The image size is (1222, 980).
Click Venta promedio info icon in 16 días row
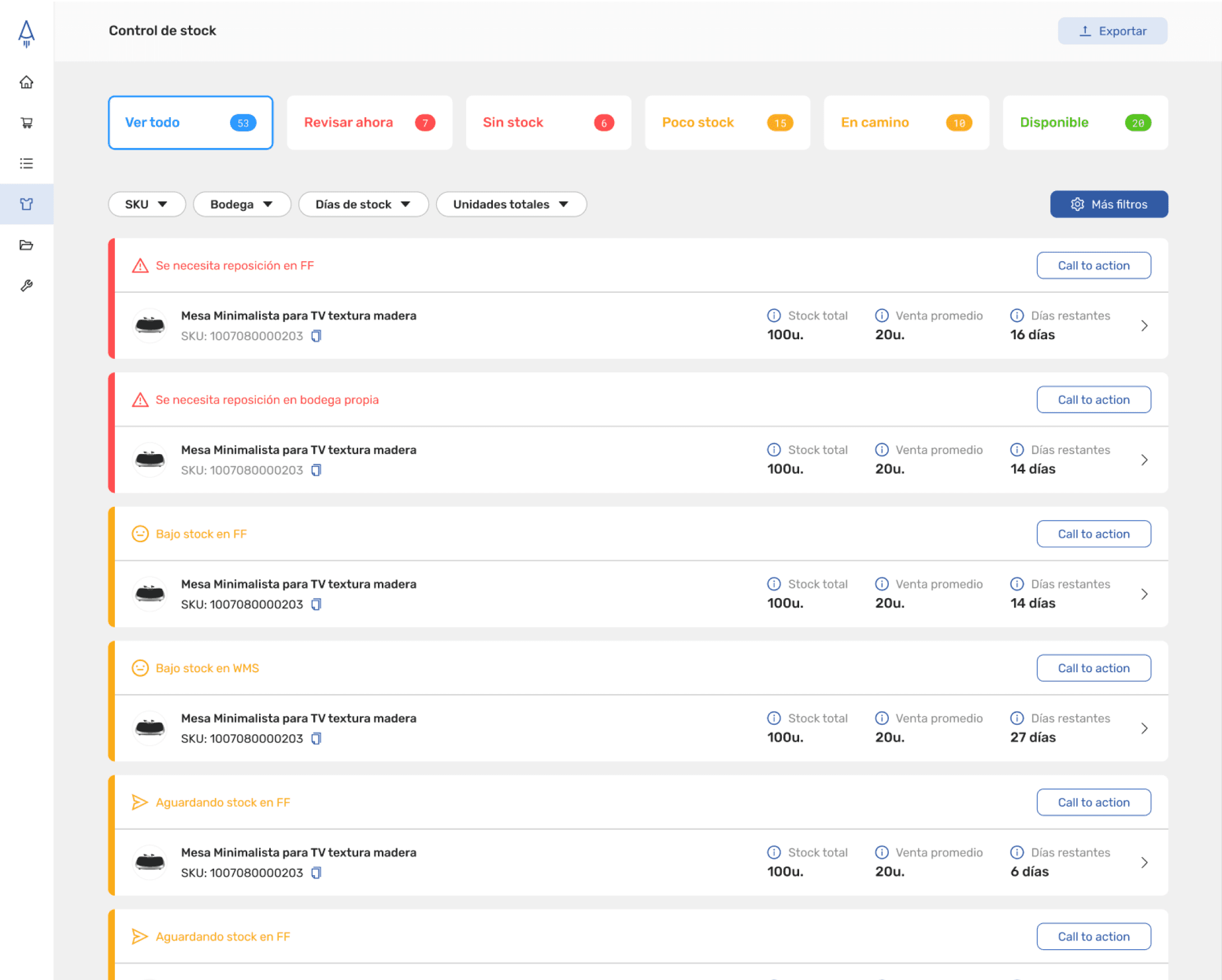(882, 316)
